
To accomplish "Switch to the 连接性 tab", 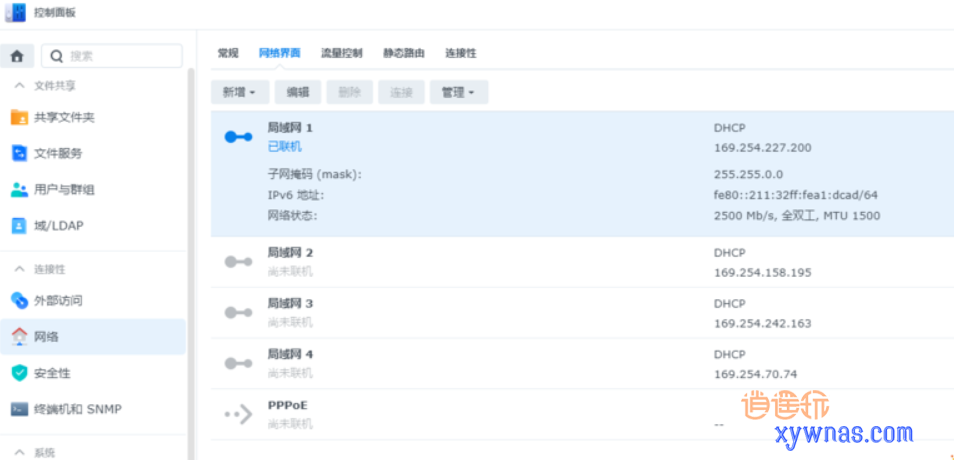I will coord(461,54).
